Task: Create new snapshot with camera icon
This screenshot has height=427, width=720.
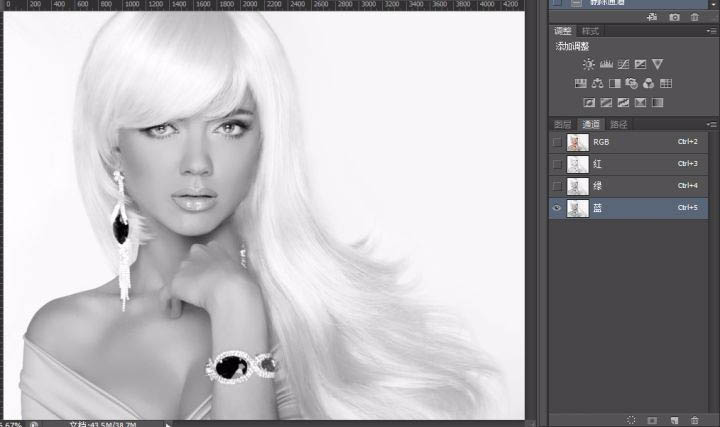Action: point(674,17)
